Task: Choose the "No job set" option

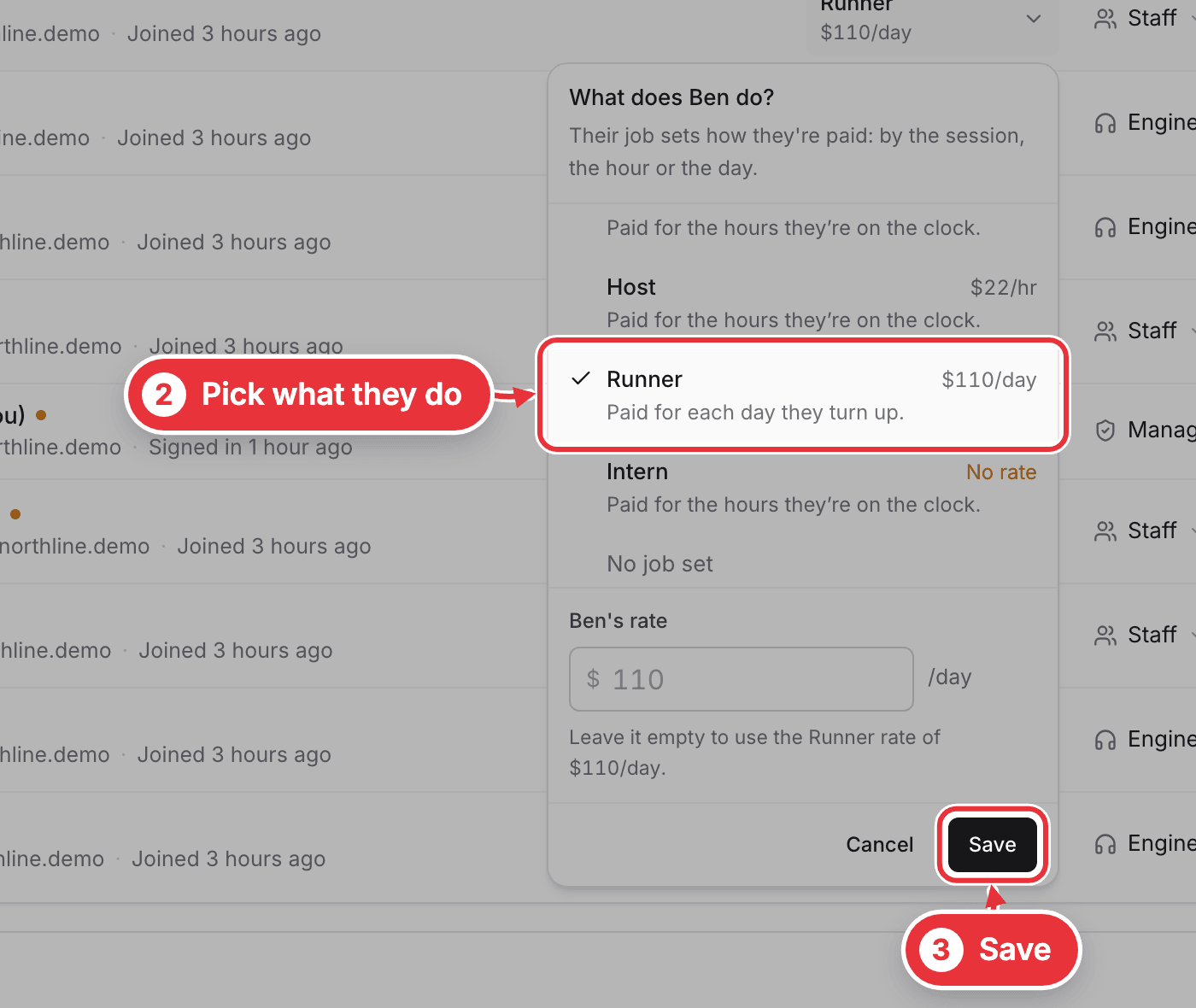Action: point(803,564)
